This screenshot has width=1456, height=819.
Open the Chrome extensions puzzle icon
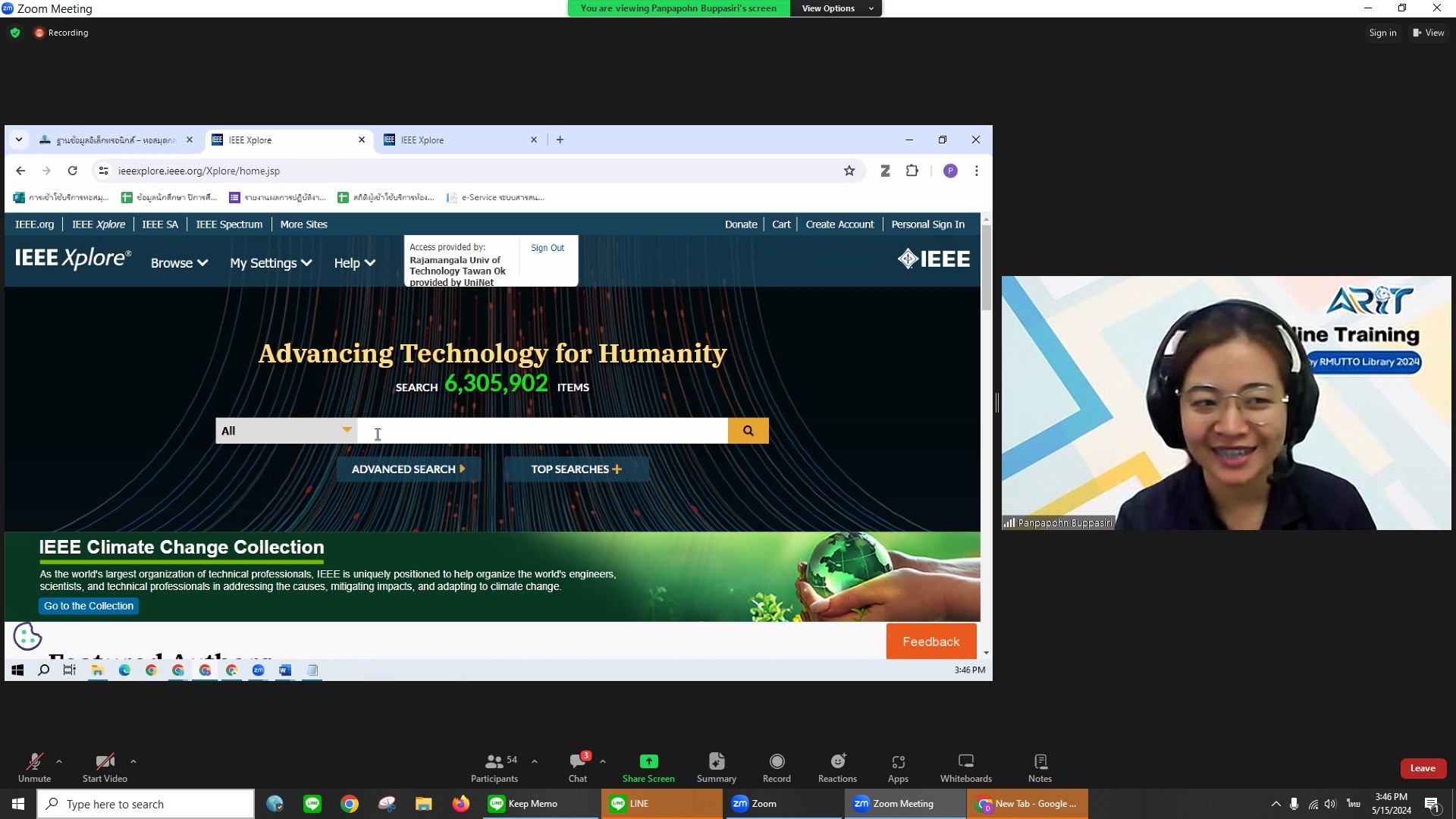(912, 171)
